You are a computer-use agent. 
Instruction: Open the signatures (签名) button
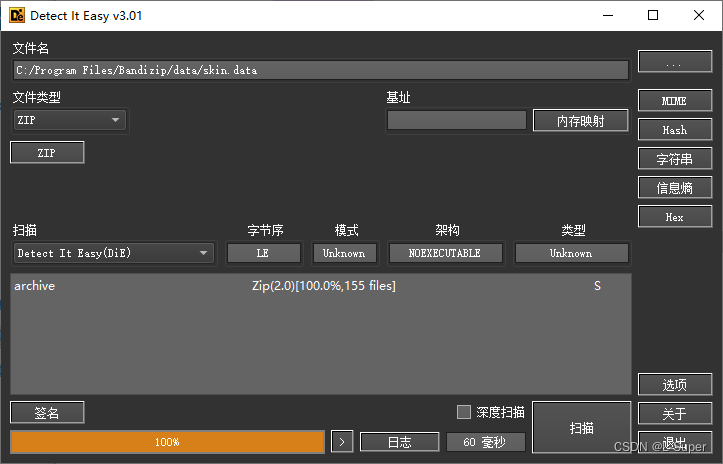(x=47, y=412)
